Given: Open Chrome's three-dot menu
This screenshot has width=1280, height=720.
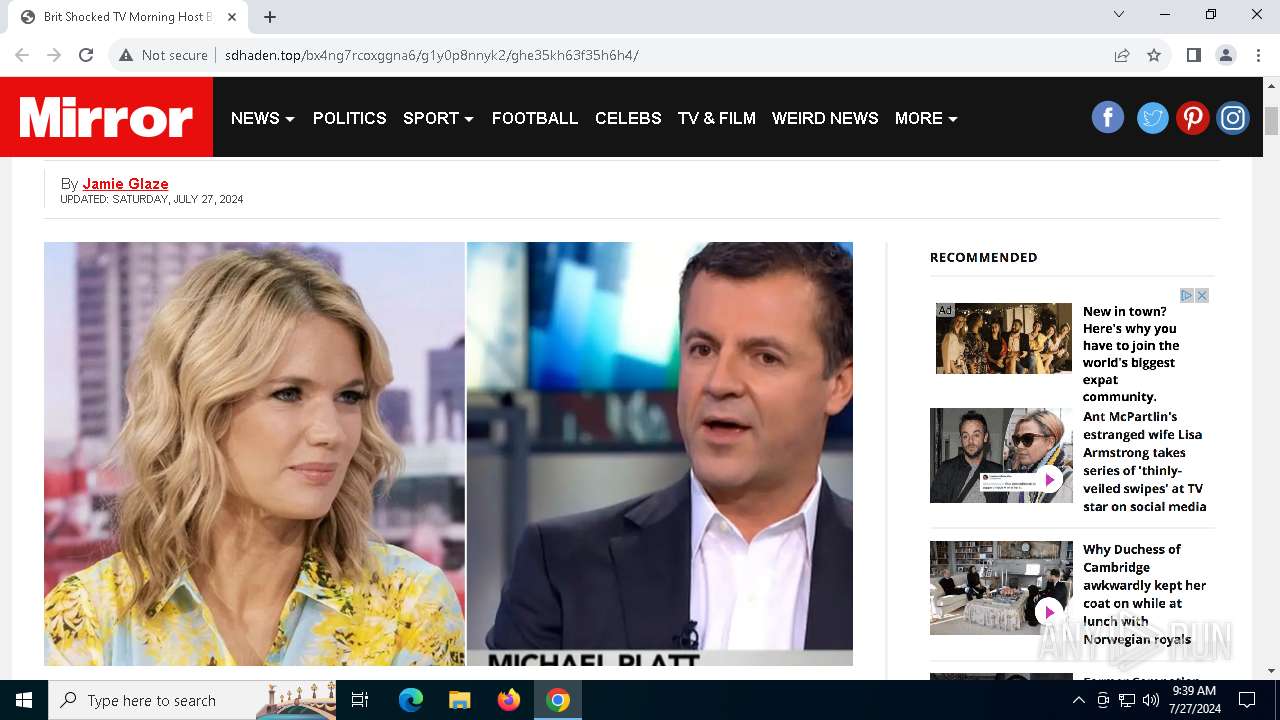Looking at the screenshot, I should click(1258, 55).
